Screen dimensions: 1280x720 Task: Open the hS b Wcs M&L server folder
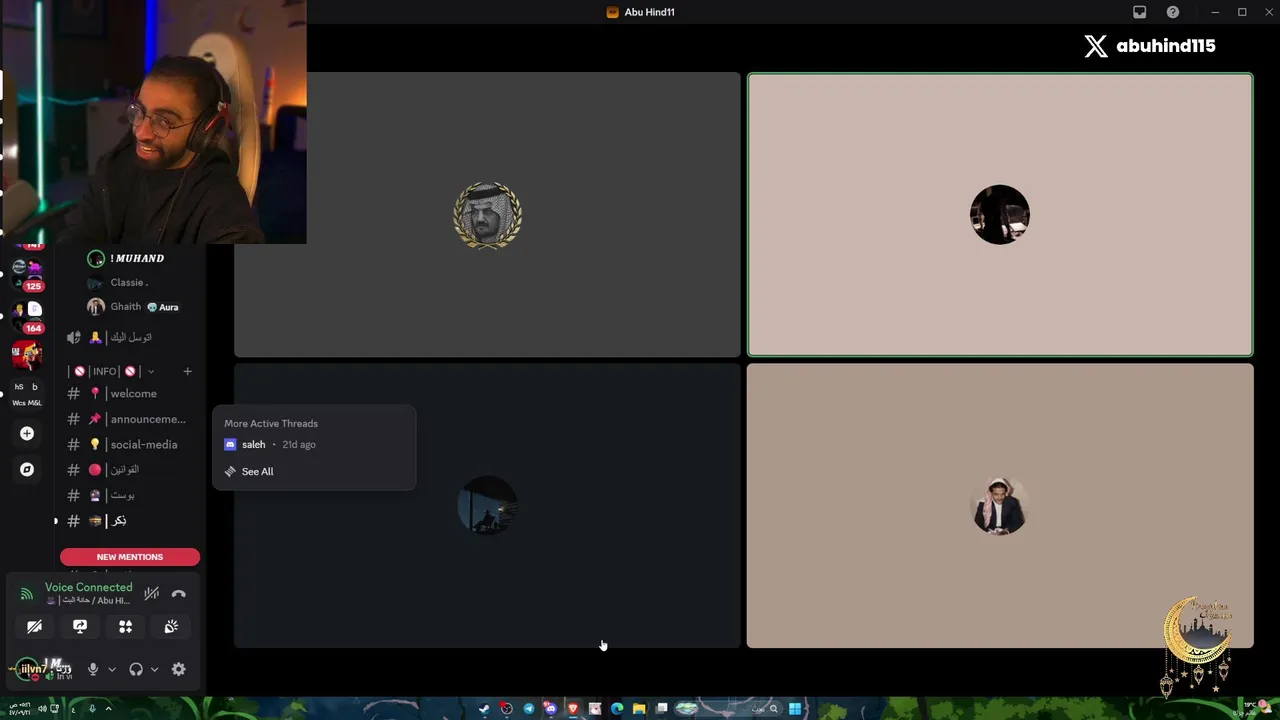click(27, 394)
